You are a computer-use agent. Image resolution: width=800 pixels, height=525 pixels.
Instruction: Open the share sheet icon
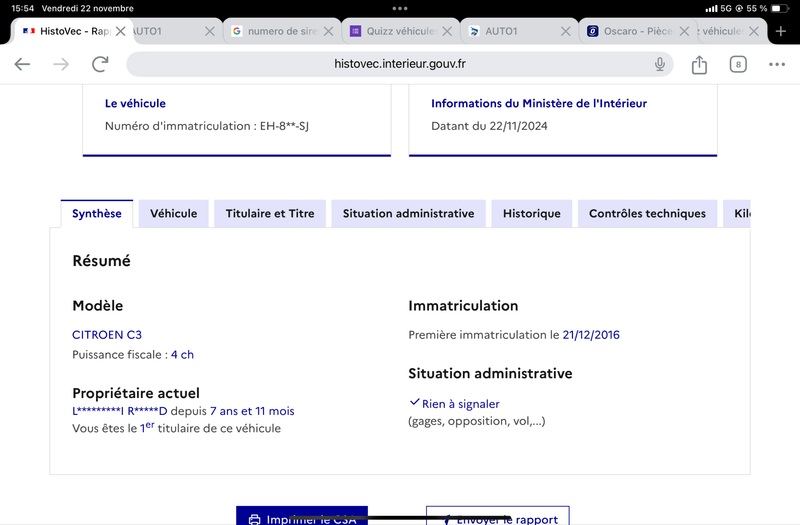click(699, 64)
